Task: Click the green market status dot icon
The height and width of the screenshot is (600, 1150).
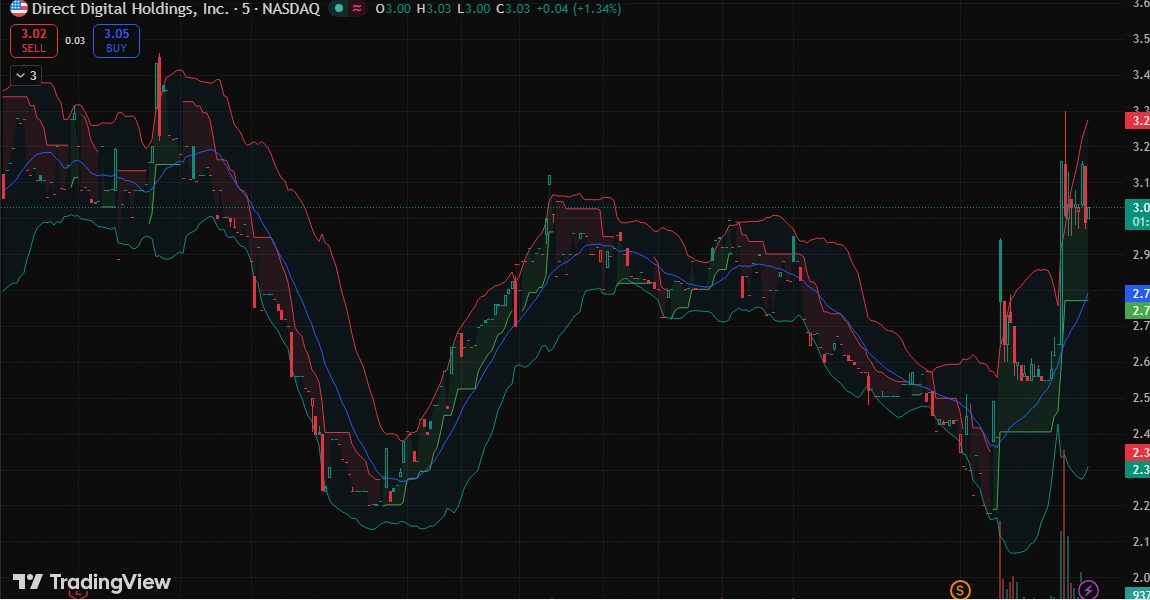Action: [x=340, y=9]
